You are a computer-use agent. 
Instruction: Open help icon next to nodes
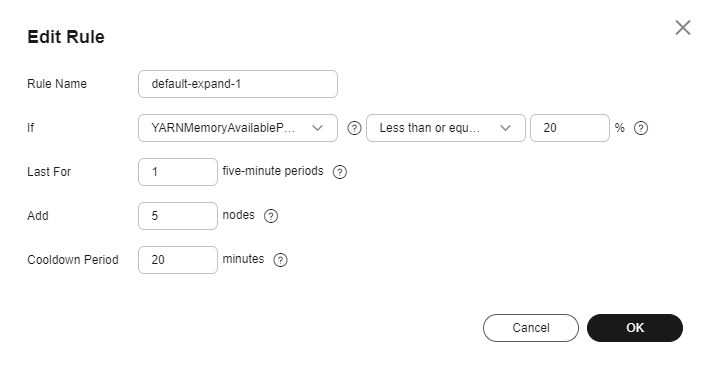point(271,216)
